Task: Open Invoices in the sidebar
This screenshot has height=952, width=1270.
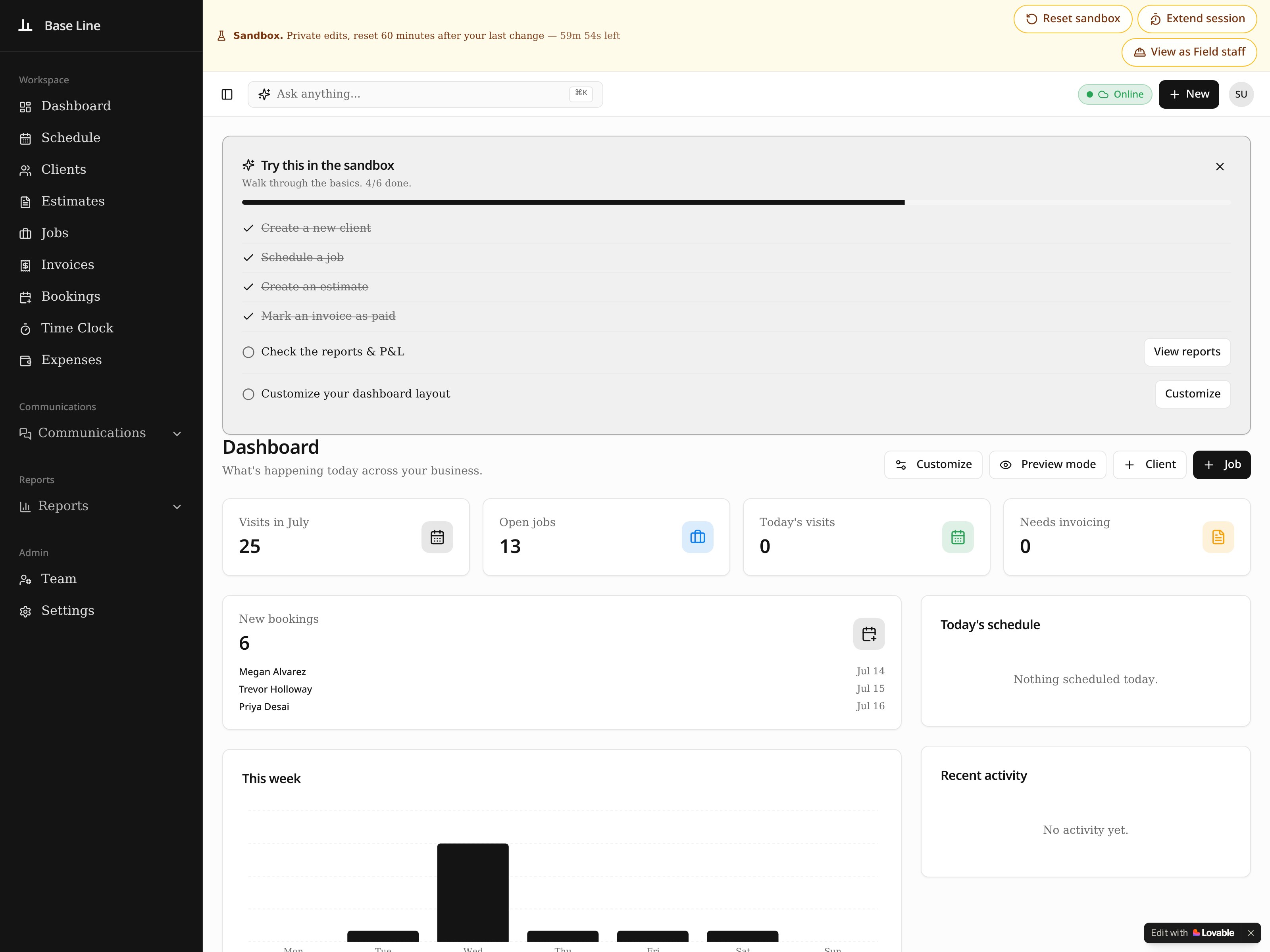Action: click(101, 265)
